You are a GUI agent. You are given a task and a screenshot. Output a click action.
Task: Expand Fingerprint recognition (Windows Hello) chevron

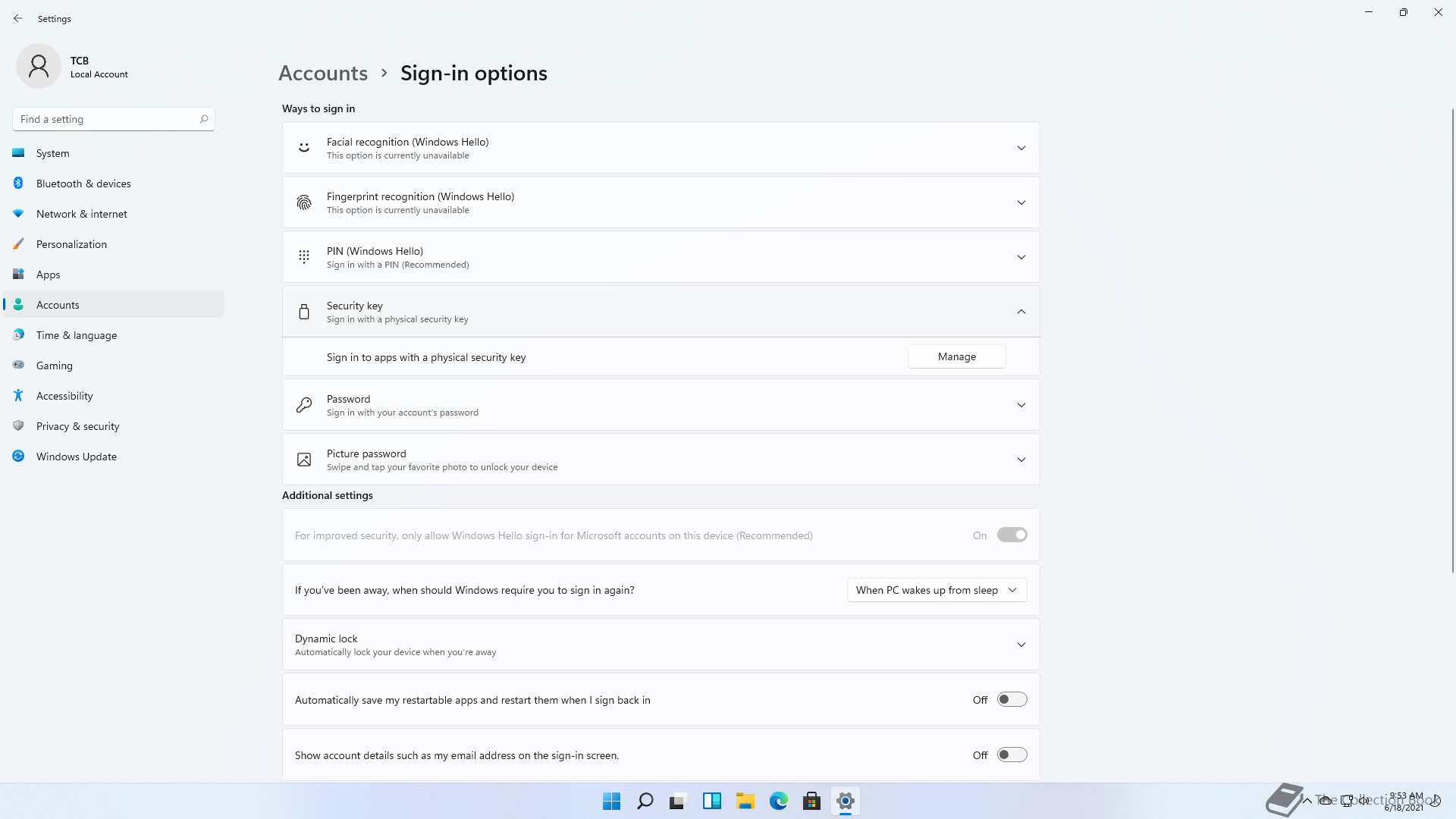(1021, 202)
